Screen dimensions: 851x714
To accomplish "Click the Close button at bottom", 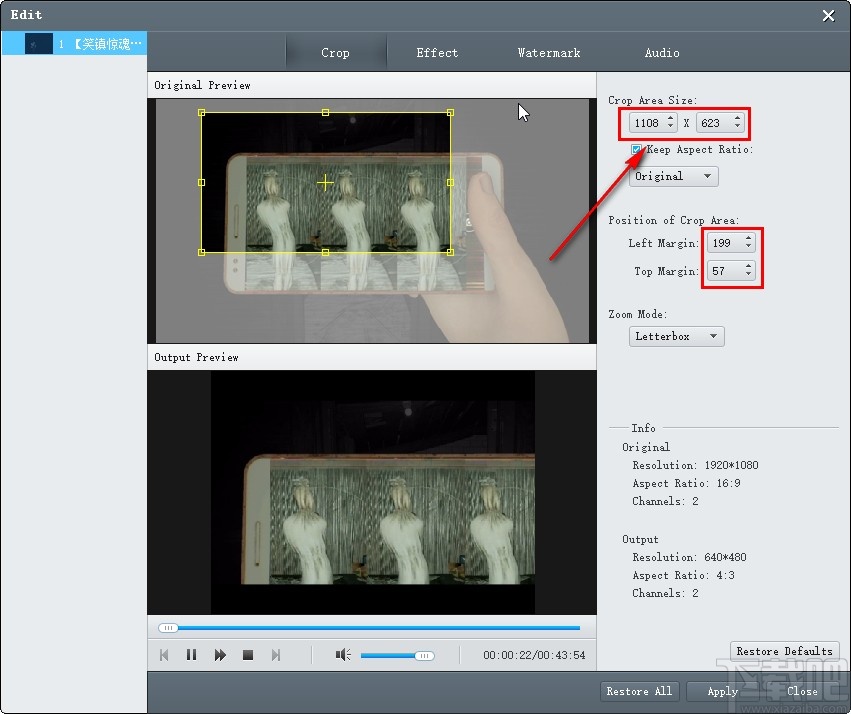I will point(802,691).
